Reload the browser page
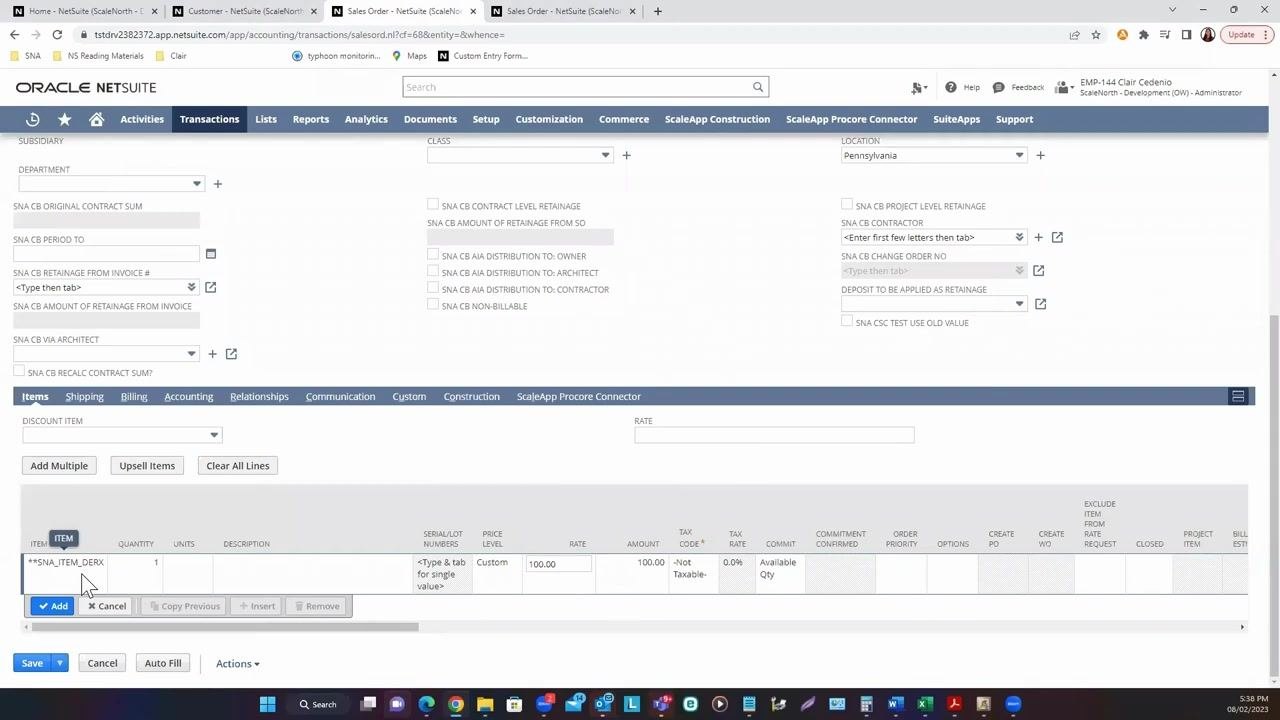The width and height of the screenshot is (1280, 720). pos(57,34)
